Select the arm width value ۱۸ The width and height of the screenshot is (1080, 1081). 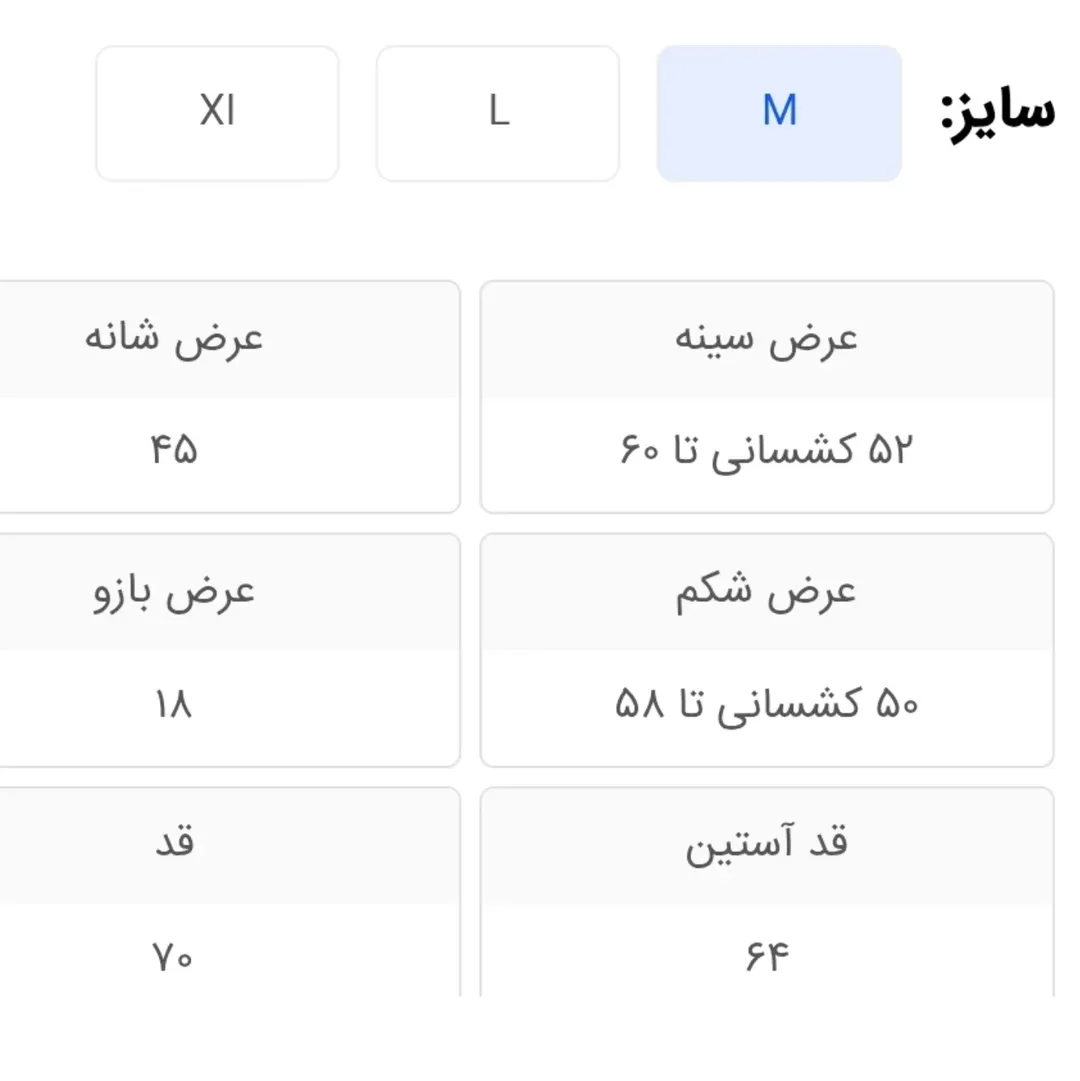[174, 706]
